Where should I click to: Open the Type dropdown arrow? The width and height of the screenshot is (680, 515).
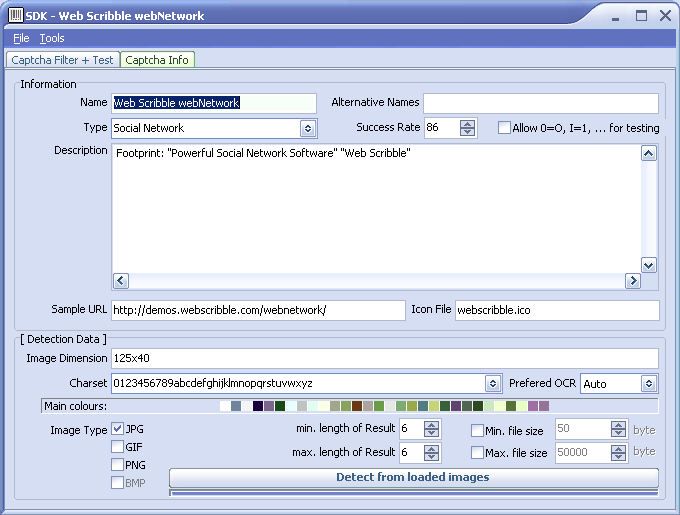click(x=308, y=128)
